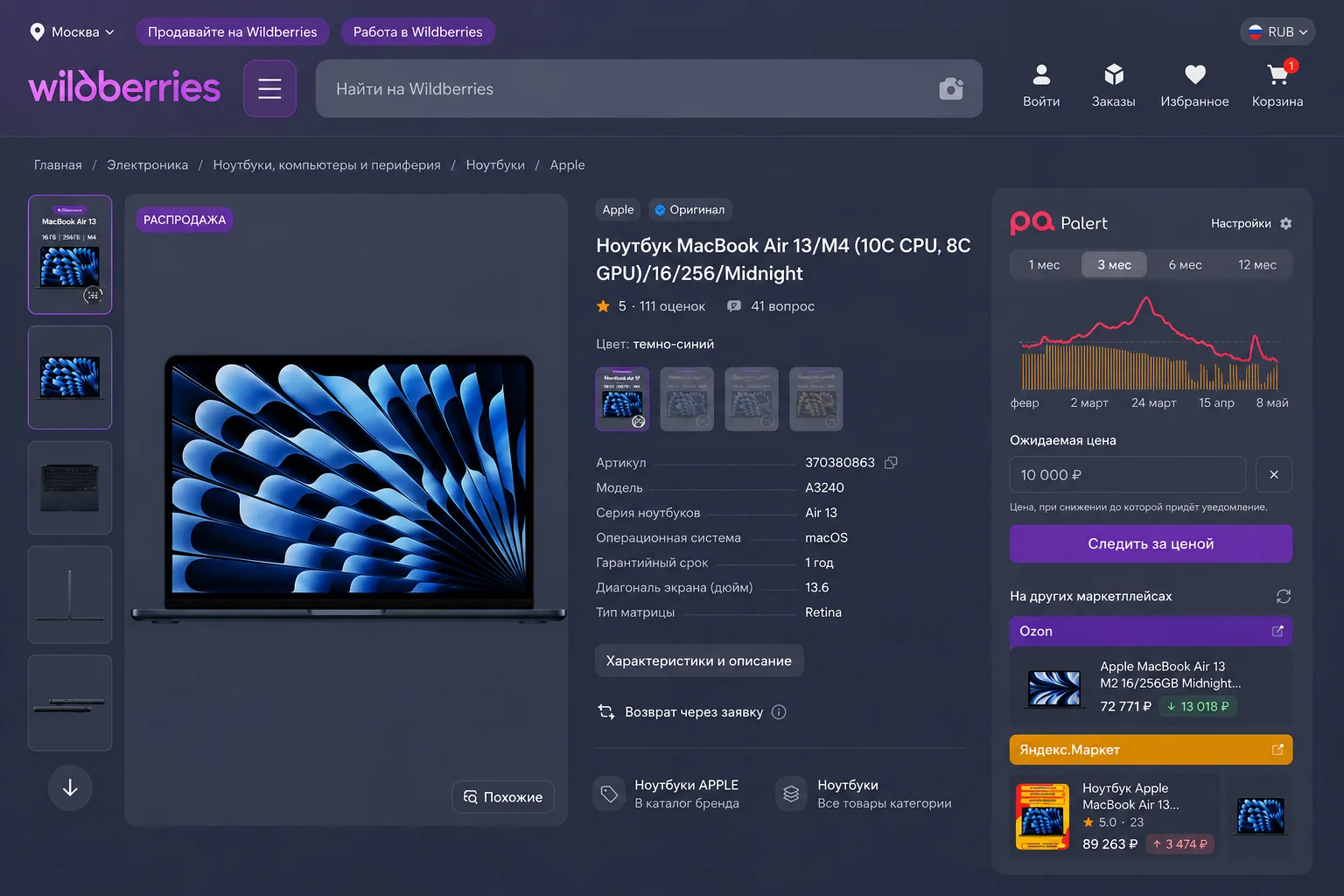Viewport: 1344px width, 896px height.
Task: Open camera image search icon
Action: click(x=951, y=88)
